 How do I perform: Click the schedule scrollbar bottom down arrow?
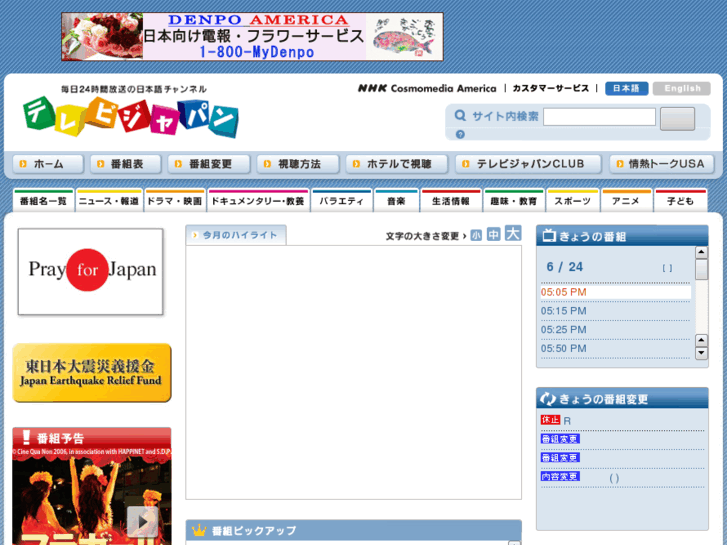701,353
